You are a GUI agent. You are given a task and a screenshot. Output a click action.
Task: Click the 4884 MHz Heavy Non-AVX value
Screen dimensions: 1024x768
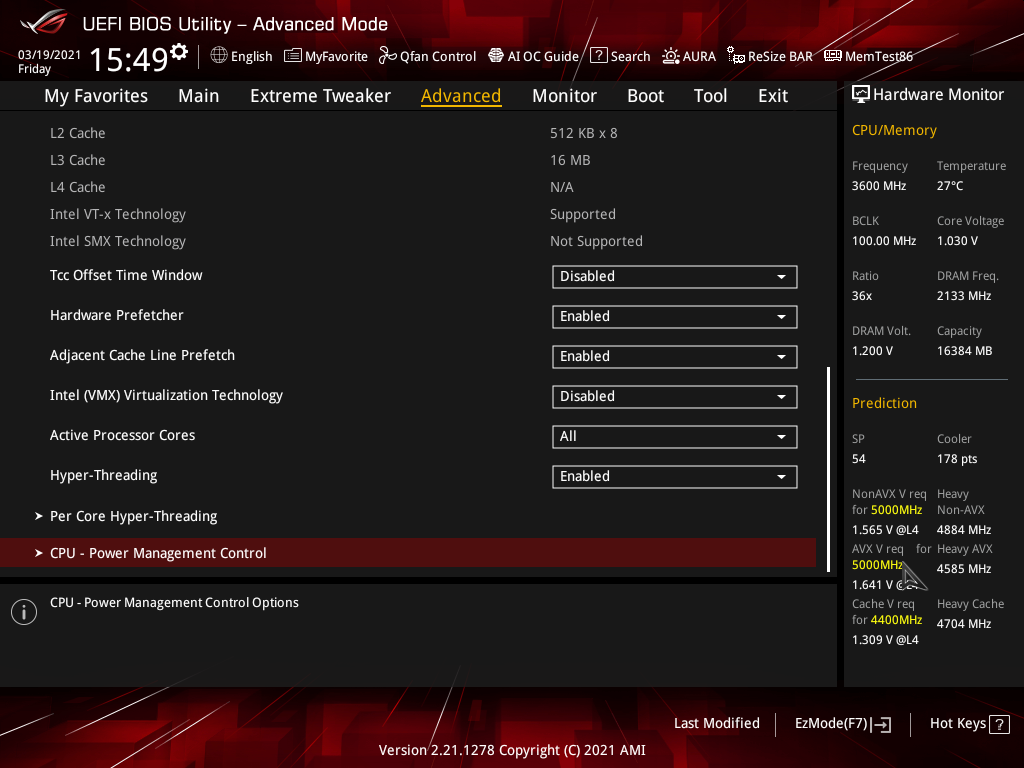(964, 530)
